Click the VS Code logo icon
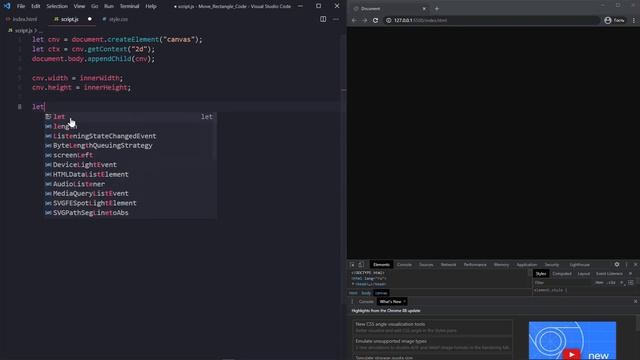Viewport: 640px width, 360px height. (x=7, y=6)
